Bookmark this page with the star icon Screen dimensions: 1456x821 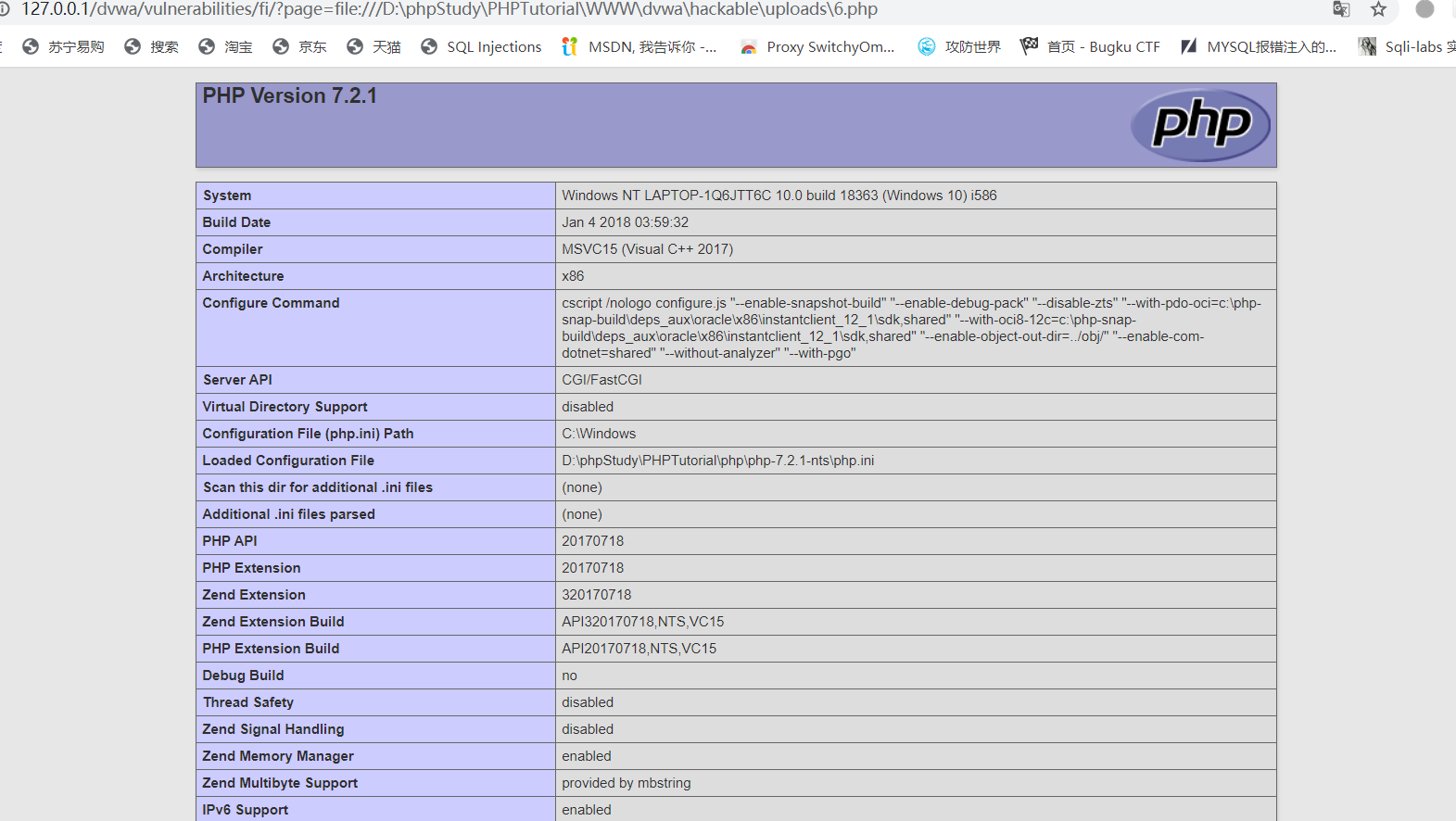tap(1378, 9)
